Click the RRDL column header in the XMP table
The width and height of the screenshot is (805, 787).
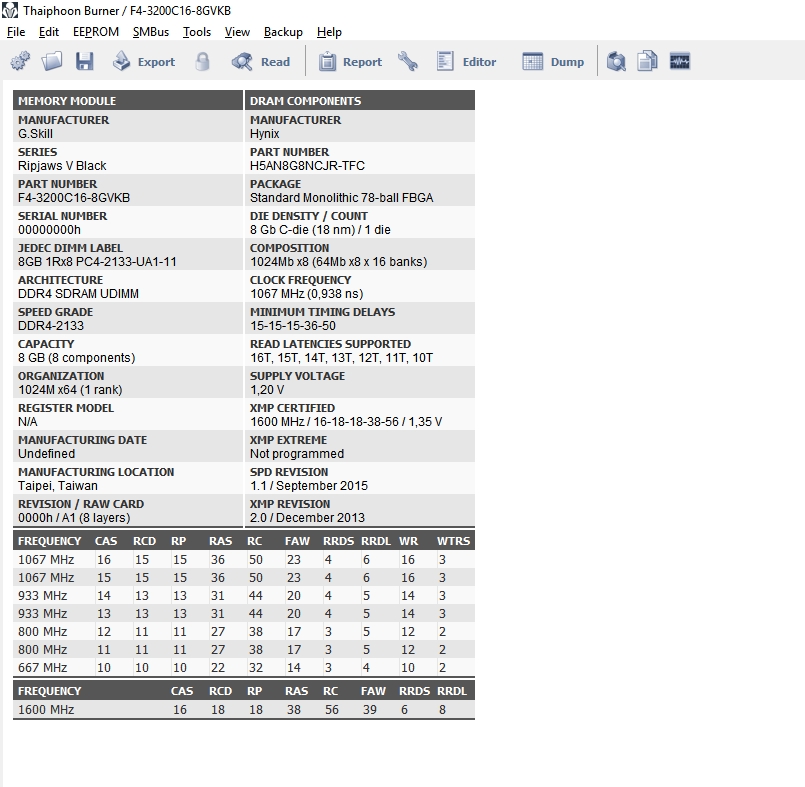click(x=452, y=691)
